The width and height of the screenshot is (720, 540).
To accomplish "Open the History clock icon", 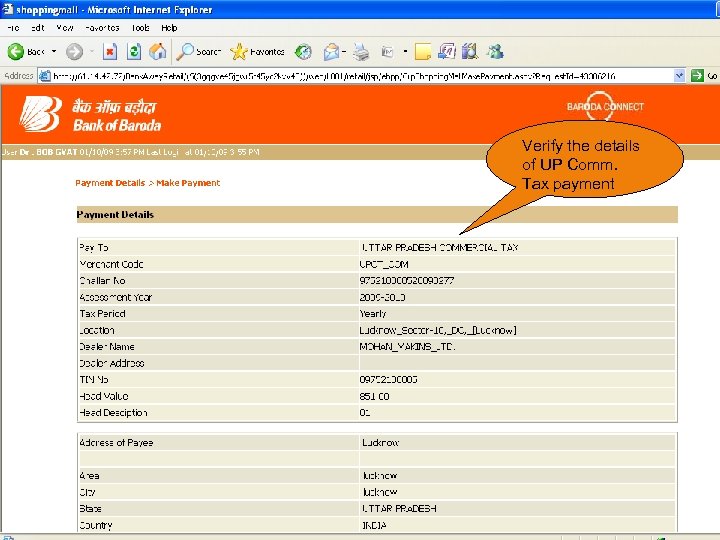I will [303, 51].
